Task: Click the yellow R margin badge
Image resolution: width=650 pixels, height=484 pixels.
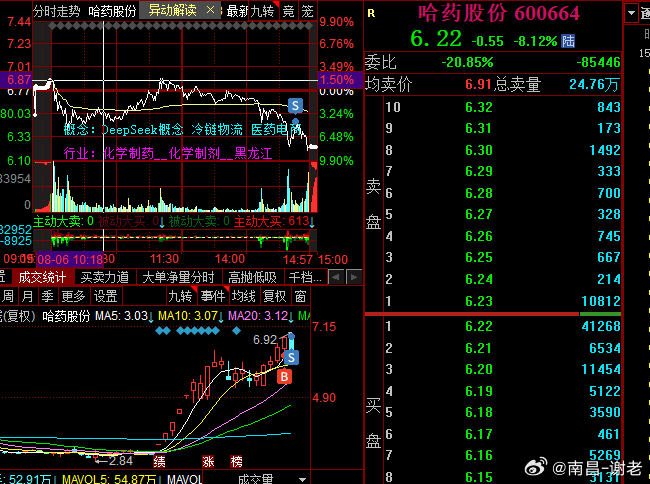Action: (371, 14)
